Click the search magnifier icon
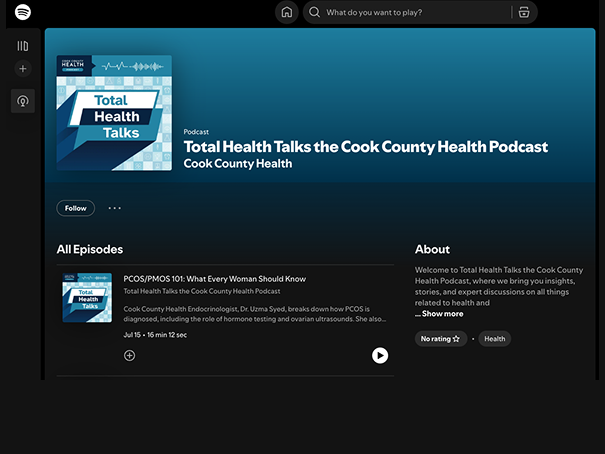Viewport: 605px width, 454px height. pyautogui.click(x=314, y=12)
